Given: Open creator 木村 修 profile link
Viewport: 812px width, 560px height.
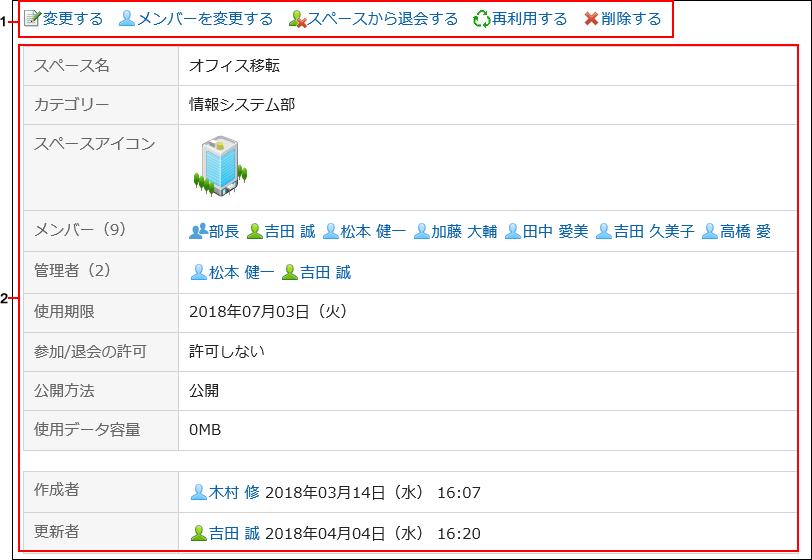Looking at the screenshot, I should tap(234, 492).
